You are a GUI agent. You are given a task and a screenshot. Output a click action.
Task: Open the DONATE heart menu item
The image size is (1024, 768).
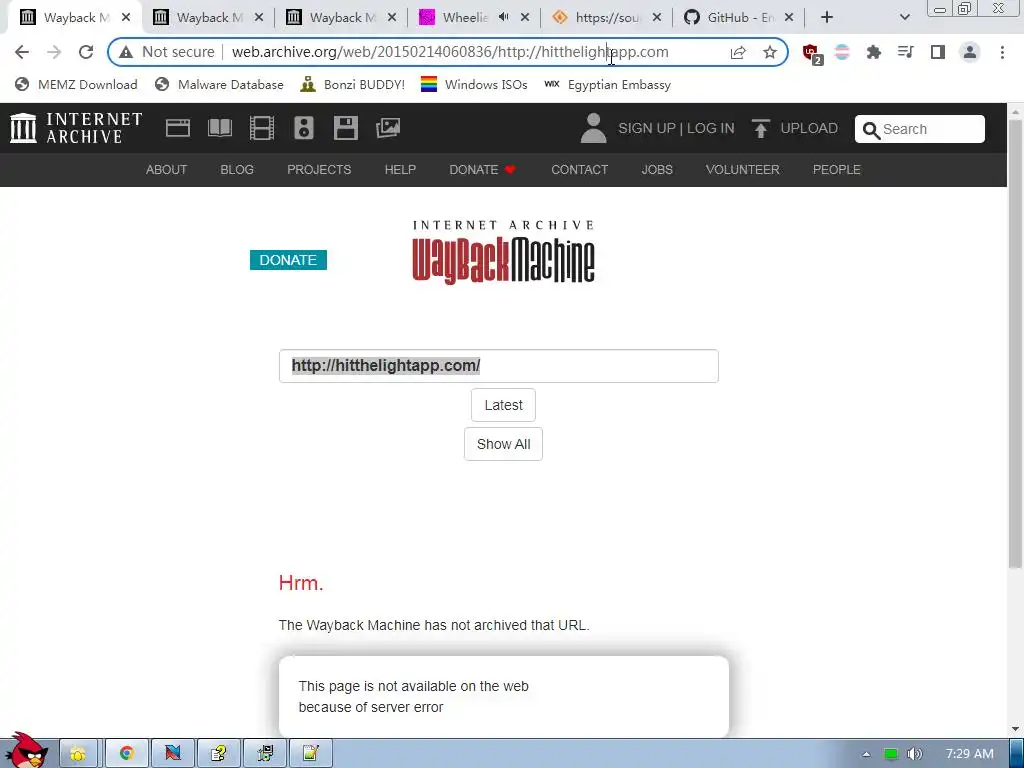pyautogui.click(x=483, y=170)
